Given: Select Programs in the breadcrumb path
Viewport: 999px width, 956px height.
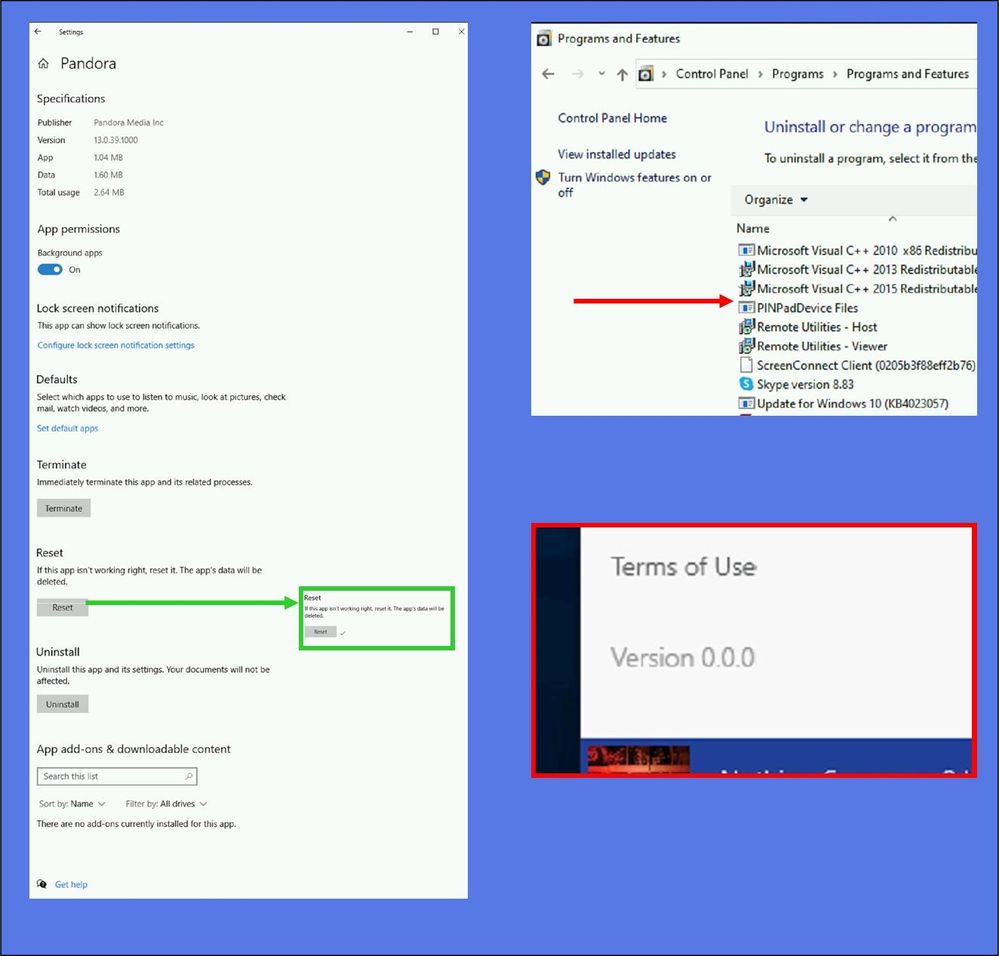Looking at the screenshot, I should [x=797, y=74].
